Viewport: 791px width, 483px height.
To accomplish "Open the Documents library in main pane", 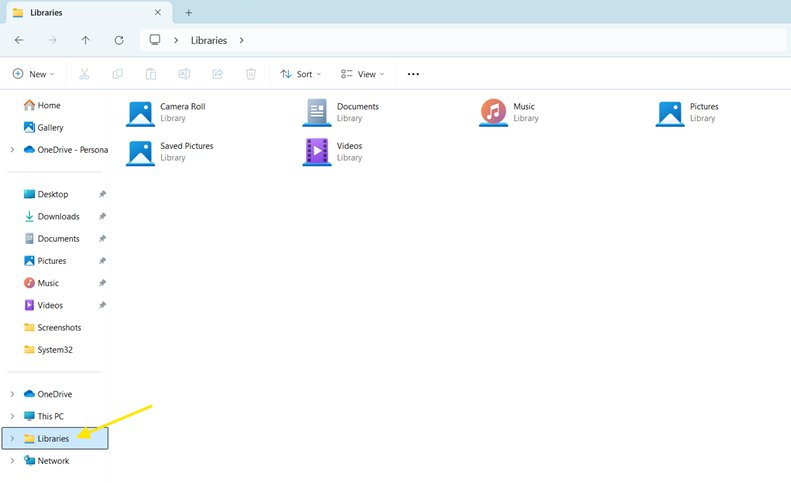I will click(x=317, y=112).
